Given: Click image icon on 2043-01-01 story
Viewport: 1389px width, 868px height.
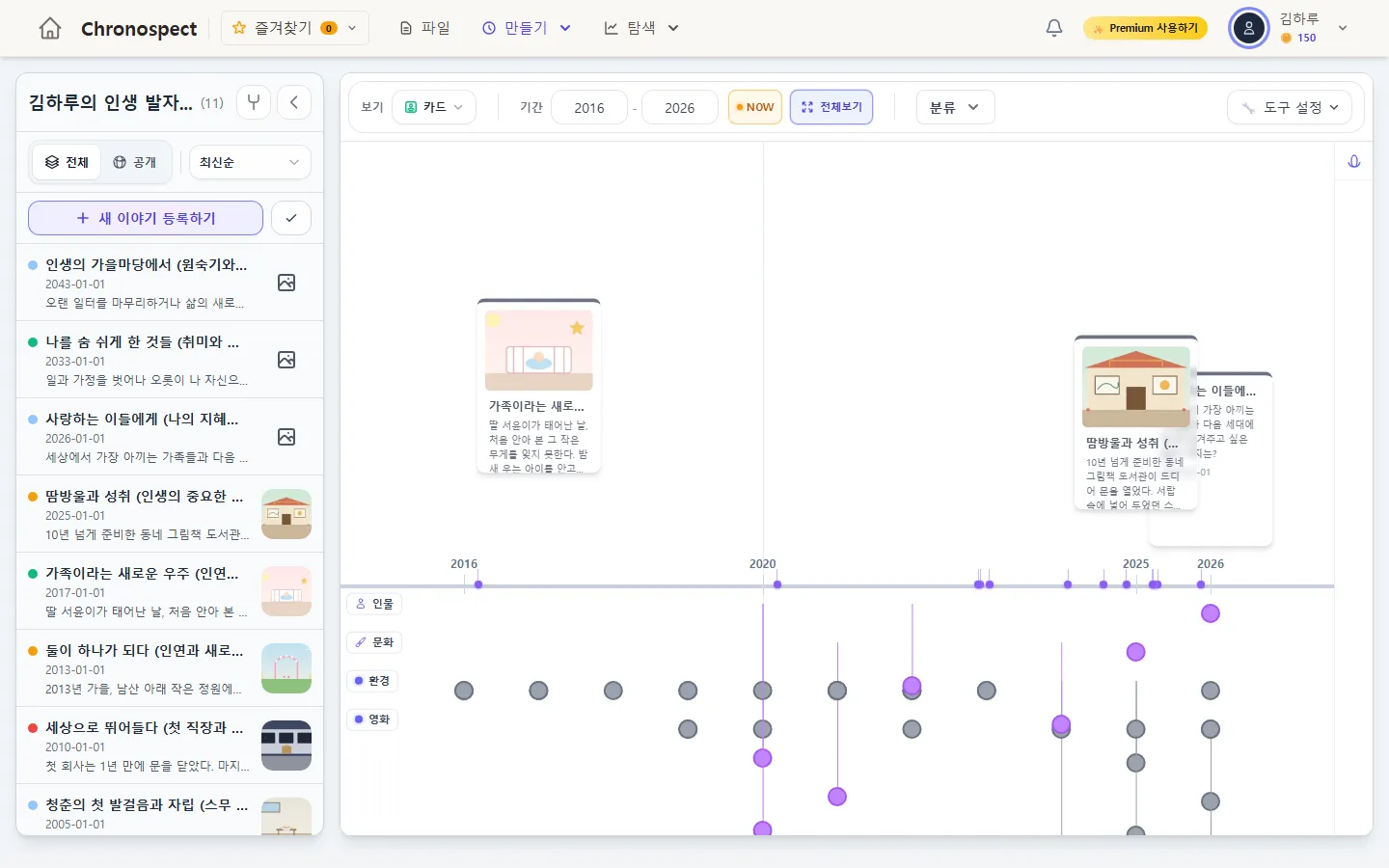Looking at the screenshot, I should click(286, 283).
